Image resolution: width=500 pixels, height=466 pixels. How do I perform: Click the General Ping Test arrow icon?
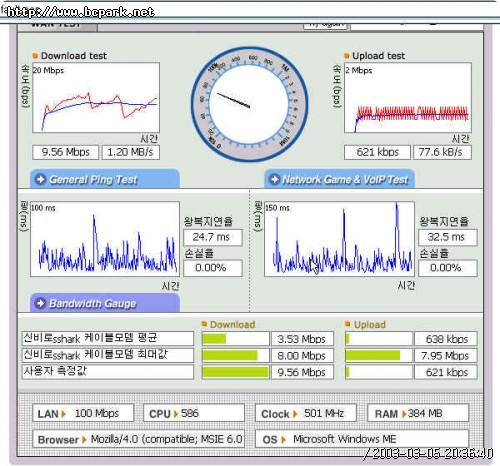[x=40, y=179]
